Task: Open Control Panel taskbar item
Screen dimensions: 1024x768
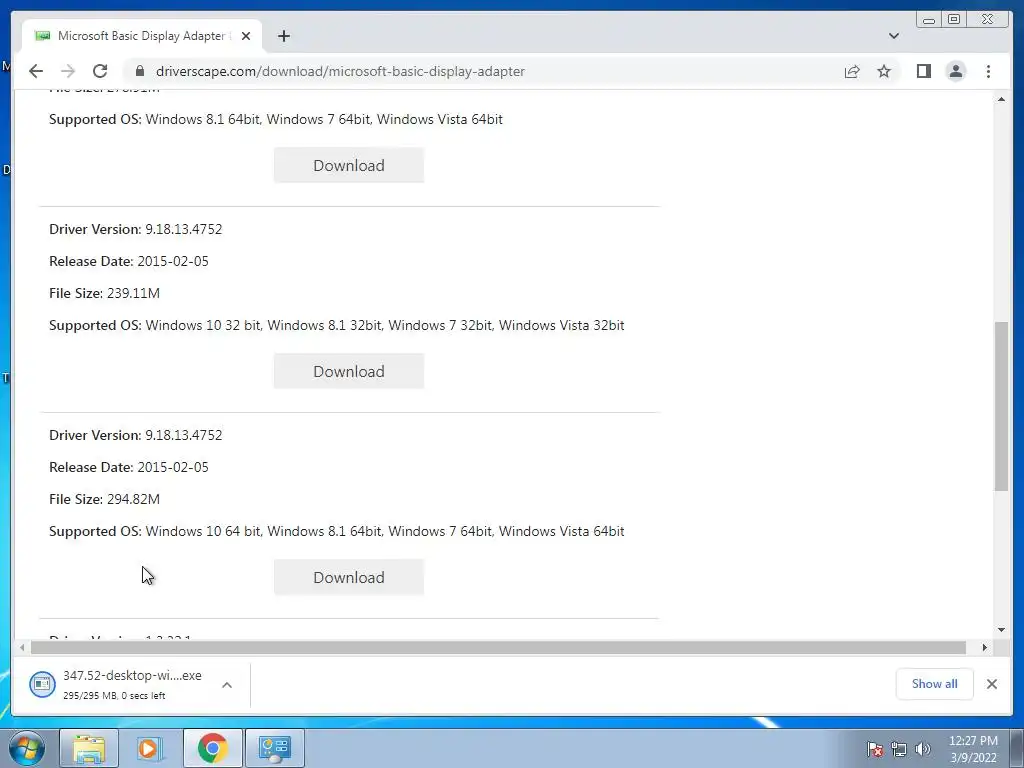Action: [274, 748]
